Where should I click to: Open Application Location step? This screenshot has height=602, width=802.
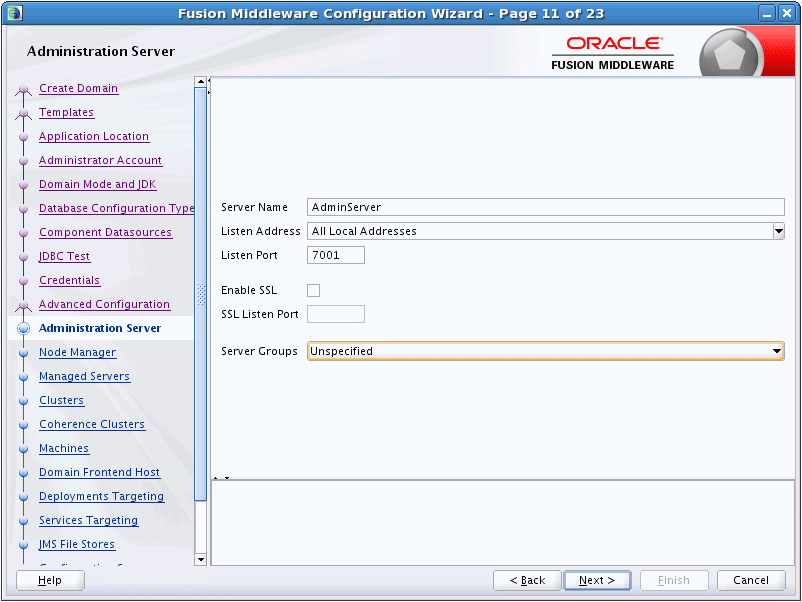94,136
